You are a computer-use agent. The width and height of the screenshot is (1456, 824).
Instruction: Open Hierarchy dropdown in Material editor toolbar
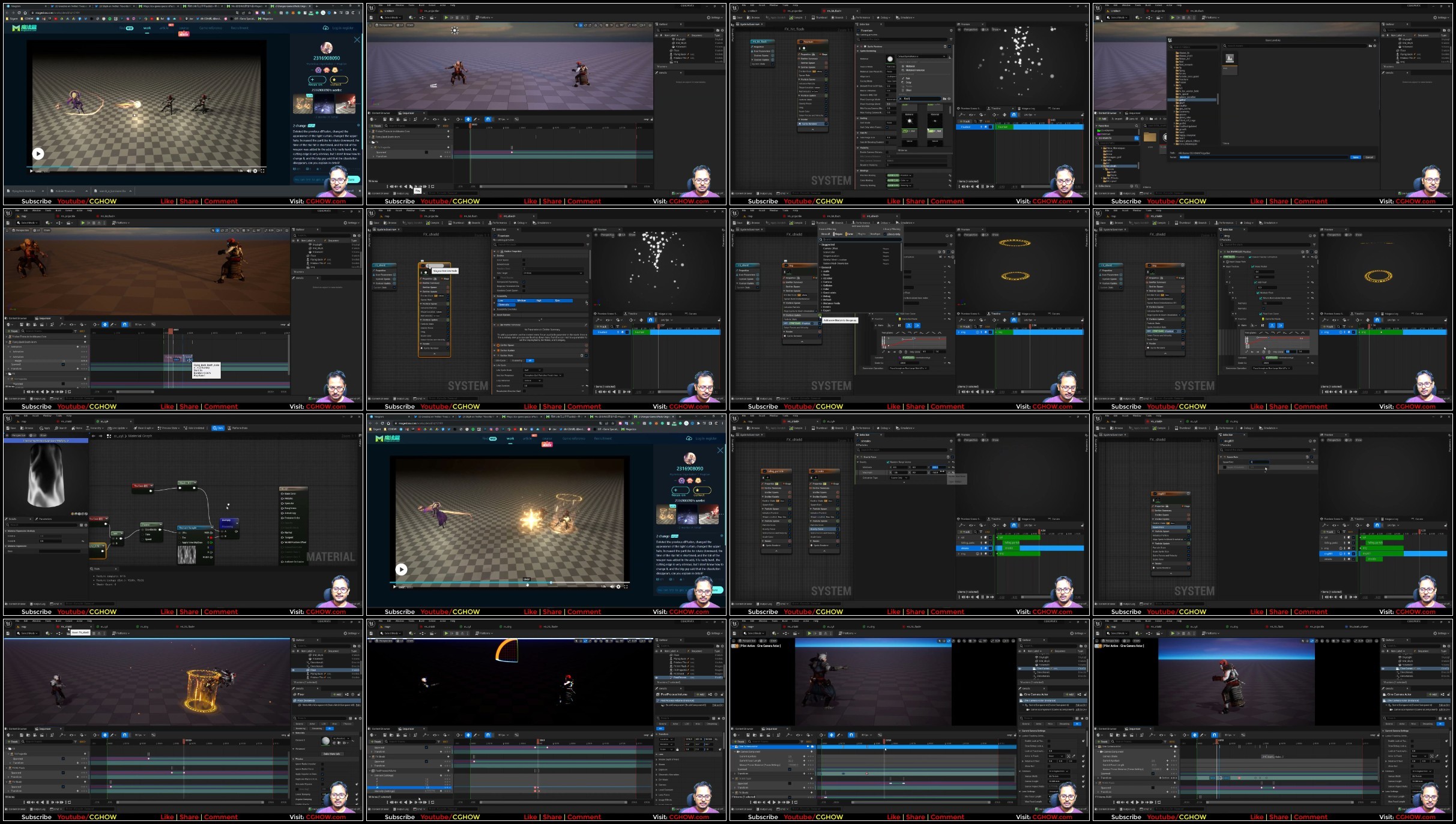pos(95,428)
